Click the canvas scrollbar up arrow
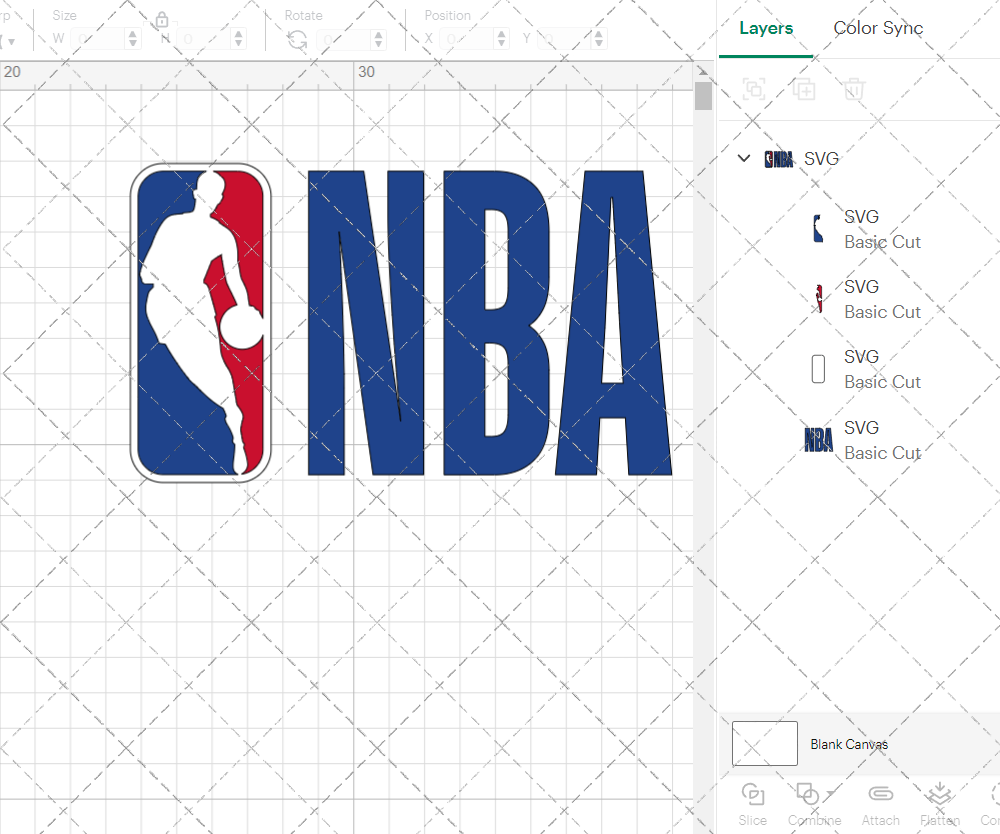Viewport: 1000px width, 834px height. [703, 71]
